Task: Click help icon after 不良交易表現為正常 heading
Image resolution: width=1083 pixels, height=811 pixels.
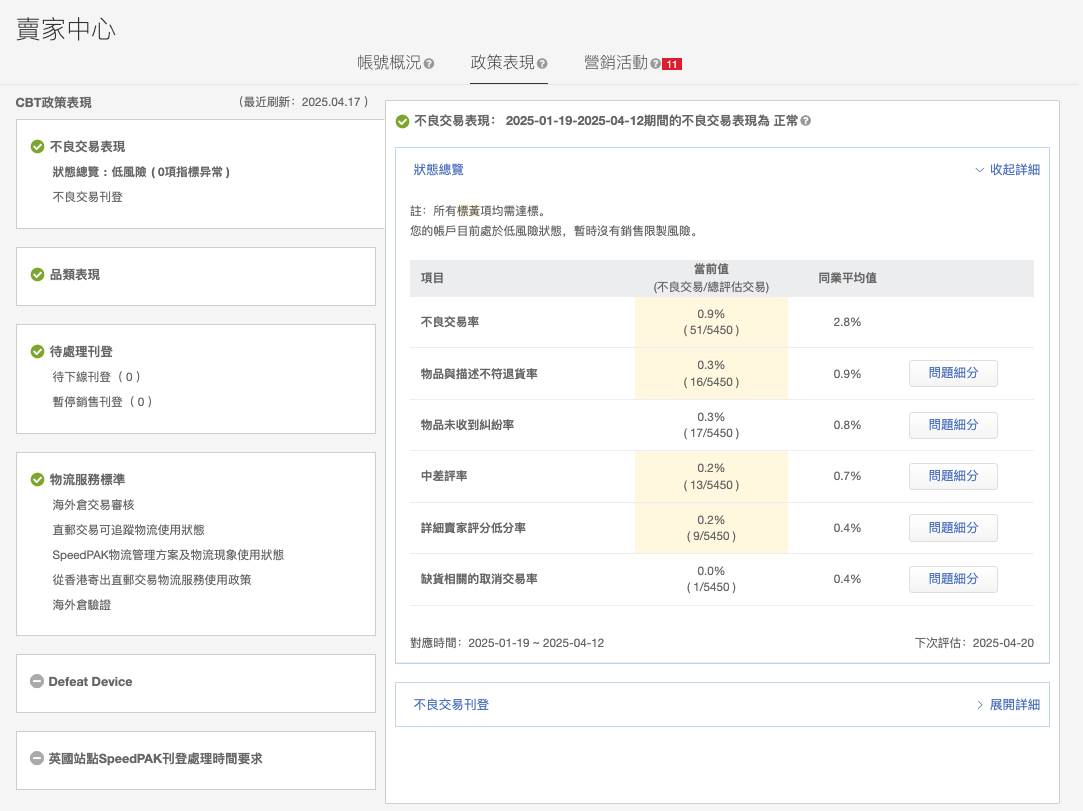Action: (806, 121)
